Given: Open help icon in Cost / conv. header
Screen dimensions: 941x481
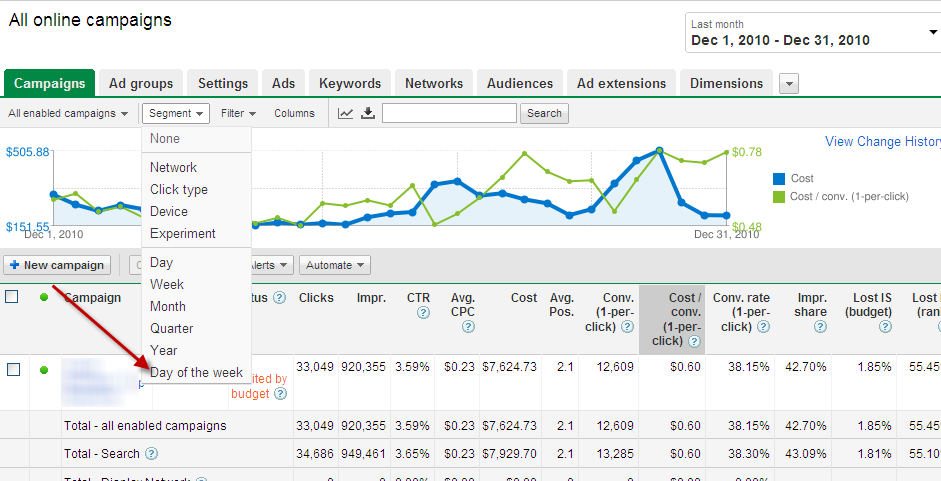Looking at the screenshot, I should [x=694, y=341].
